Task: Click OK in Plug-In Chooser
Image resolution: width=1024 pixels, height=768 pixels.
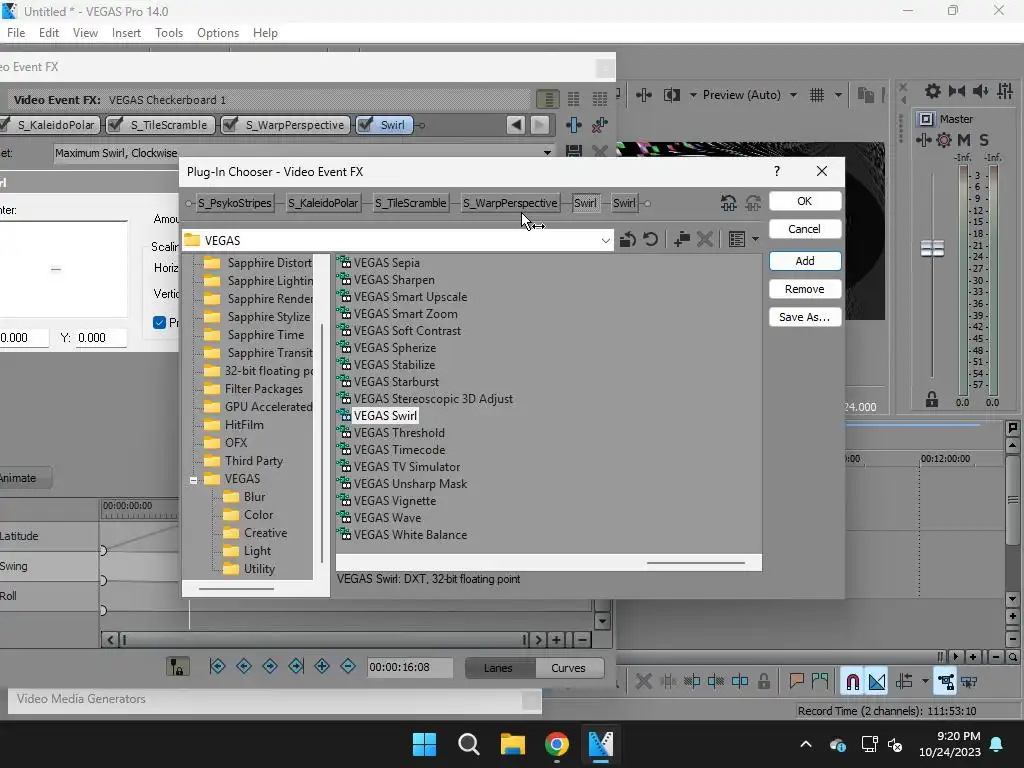Action: point(805,201)
